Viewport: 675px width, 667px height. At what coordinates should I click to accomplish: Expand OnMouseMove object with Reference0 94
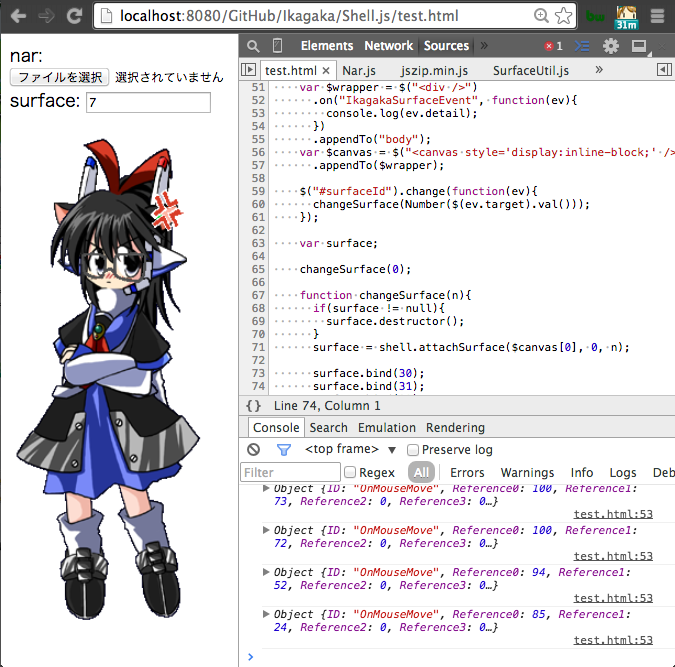[266, 572]
